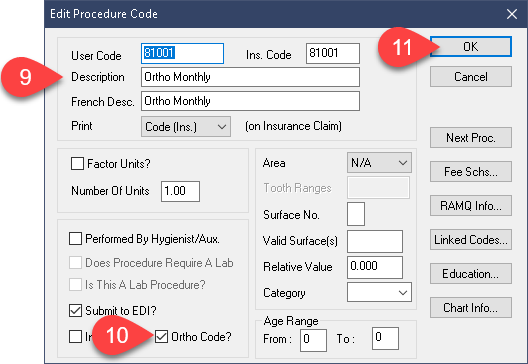This screenshot has height=364, width=528.
Task: Click the Age Range To field
Action: coord(385,339)
